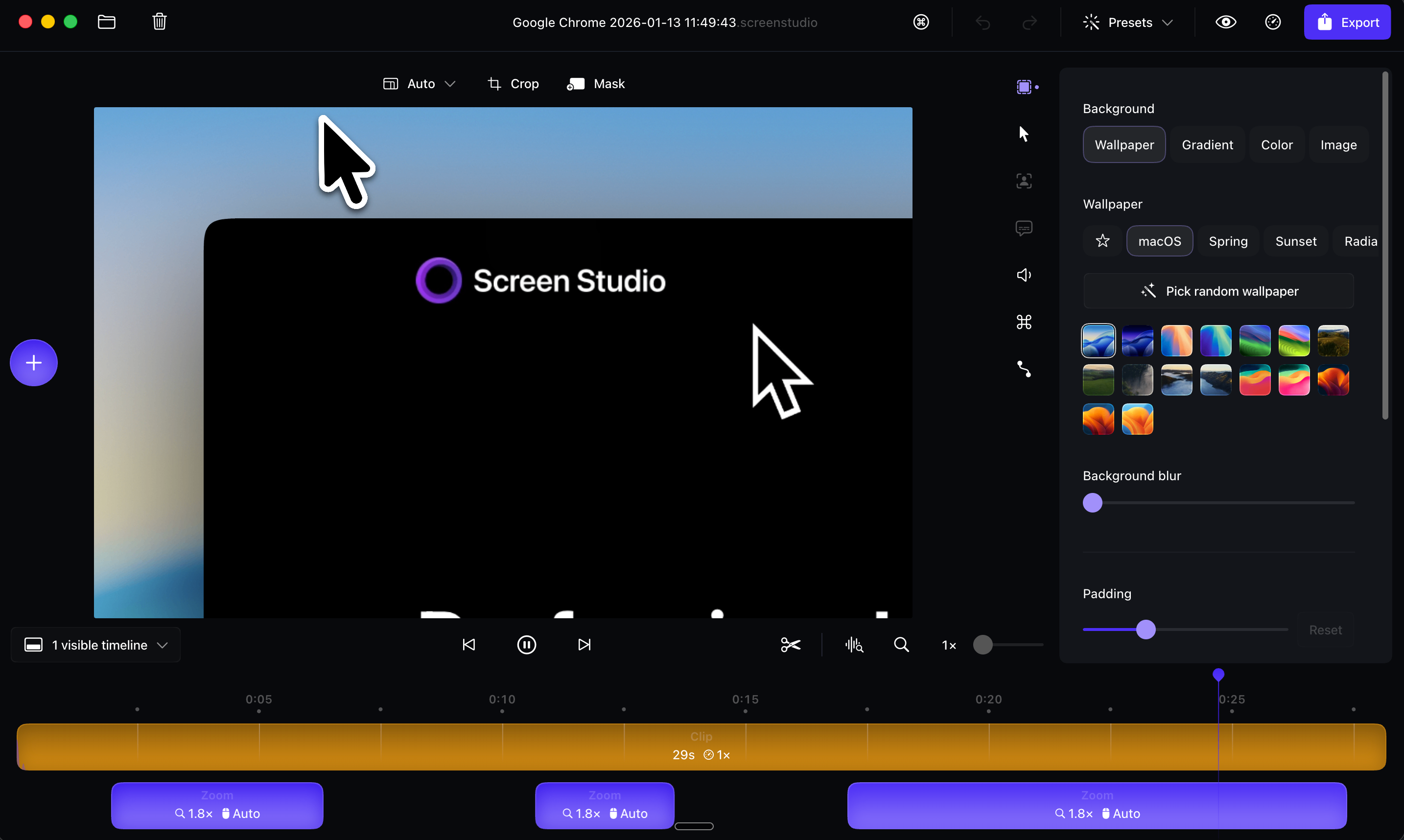Delete the project using the trash icon
Image resolution: width=1404 pixels, height=840 pixels.
point(159,22)
